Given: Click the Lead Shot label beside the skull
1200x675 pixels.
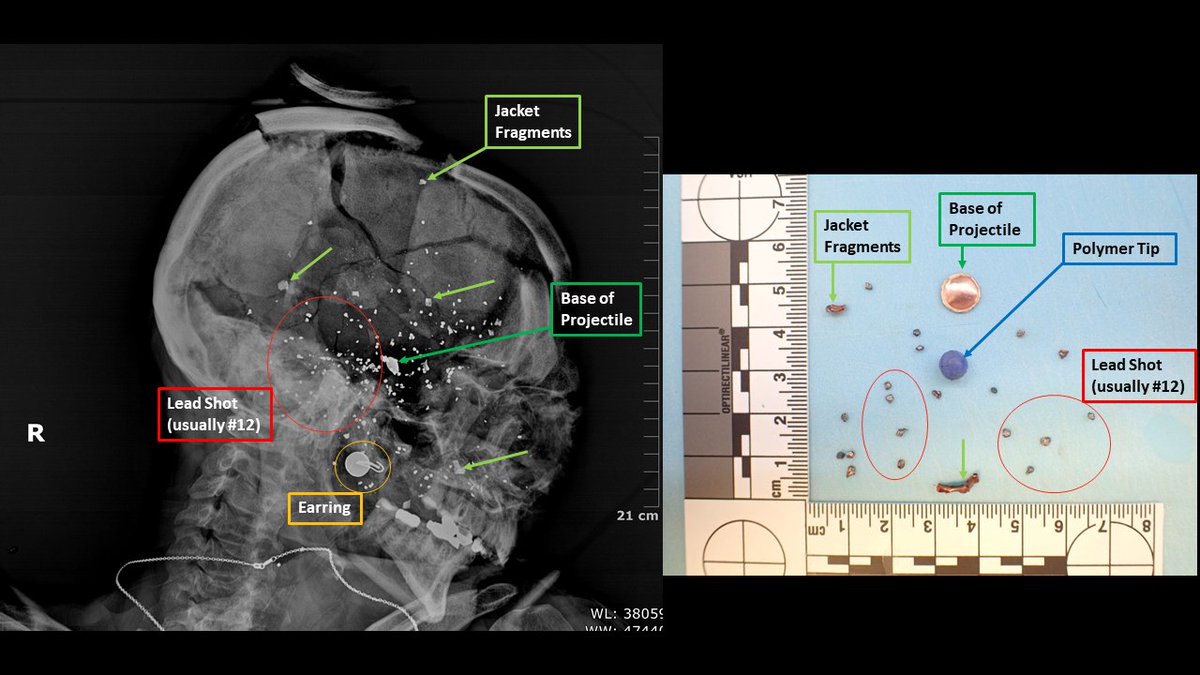Looking at the screenshot, I should coord(214,414).
